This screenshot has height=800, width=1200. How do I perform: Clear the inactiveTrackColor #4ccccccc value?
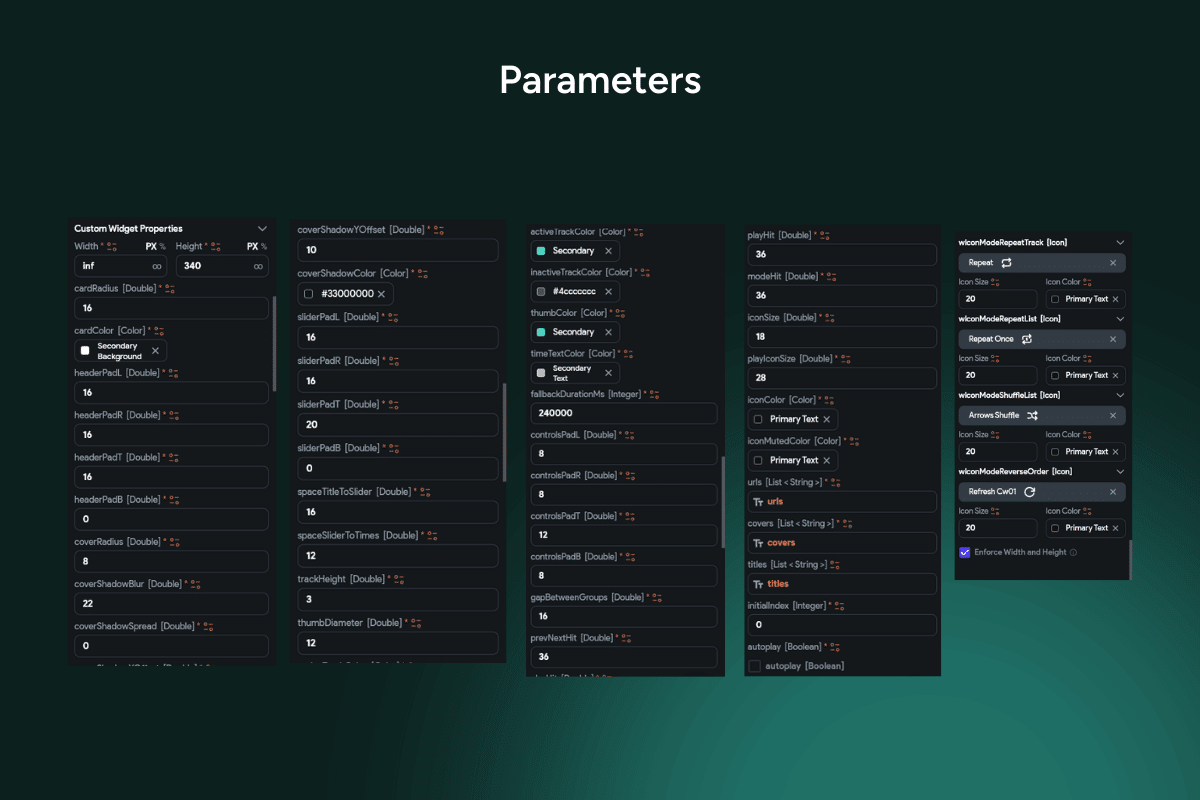(x=608, y=291)
